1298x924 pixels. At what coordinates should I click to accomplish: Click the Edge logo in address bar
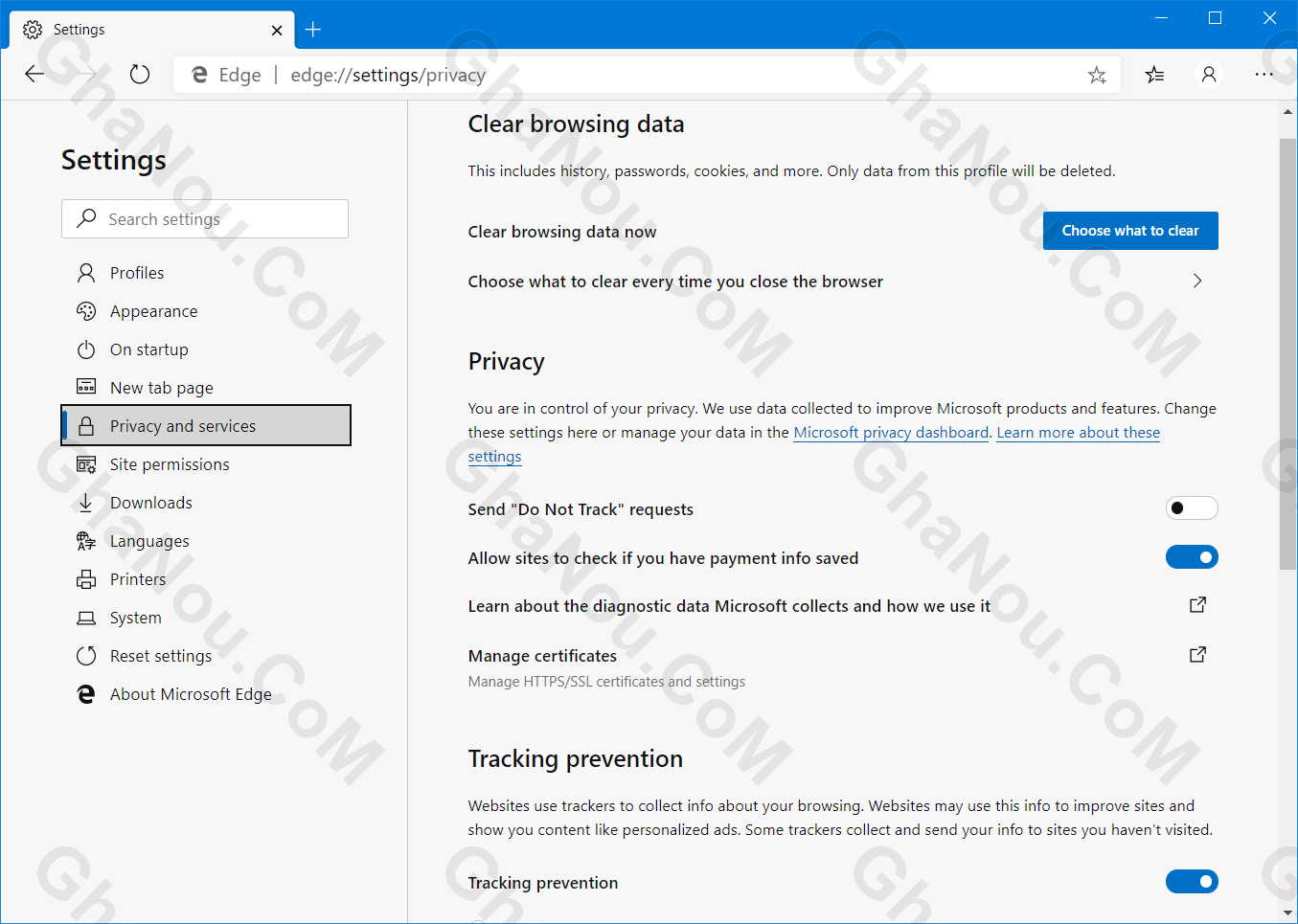click(x=200, y=75)
